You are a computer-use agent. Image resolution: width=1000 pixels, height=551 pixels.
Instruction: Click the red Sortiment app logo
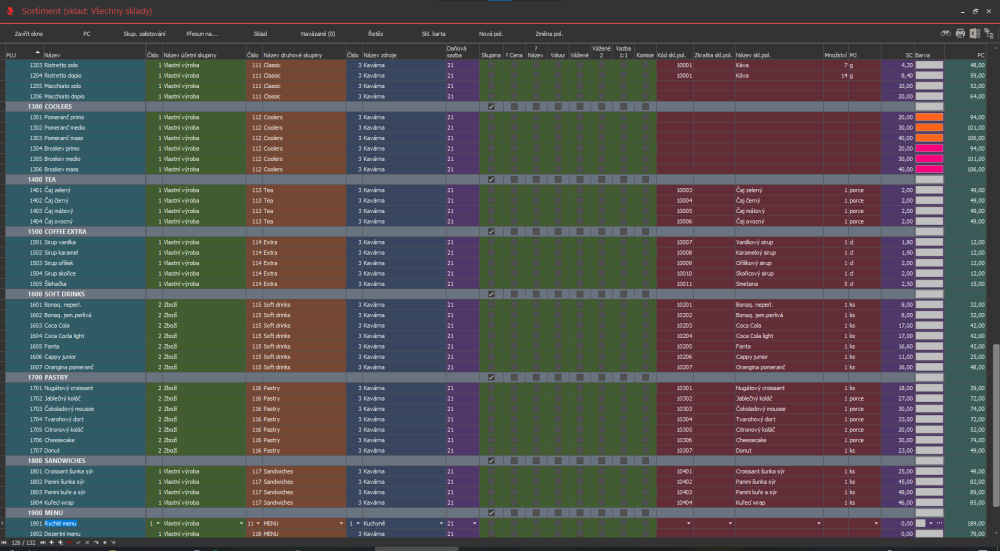[x=10, y=11]
